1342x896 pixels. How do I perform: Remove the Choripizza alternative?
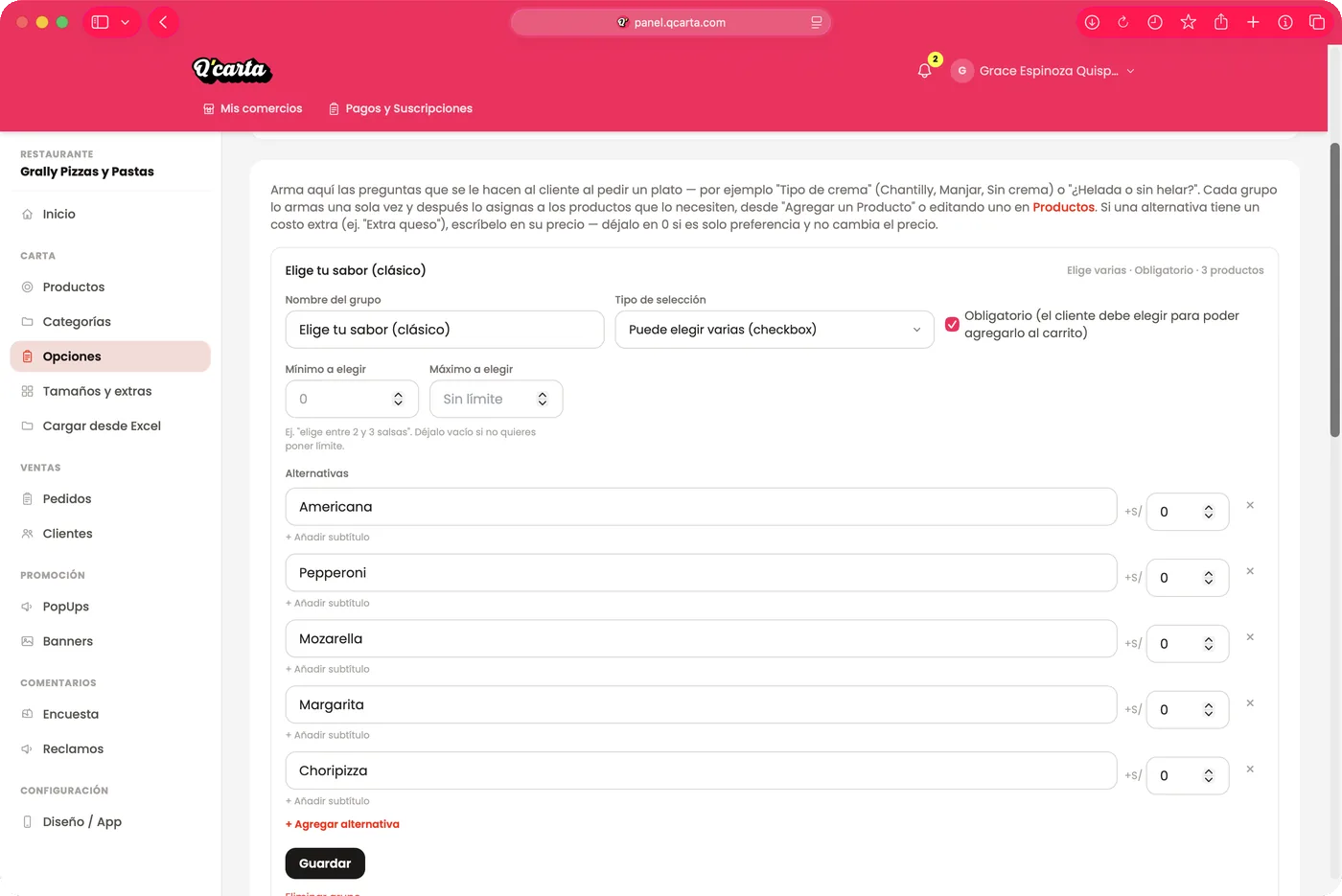(x=1250, y=770)
